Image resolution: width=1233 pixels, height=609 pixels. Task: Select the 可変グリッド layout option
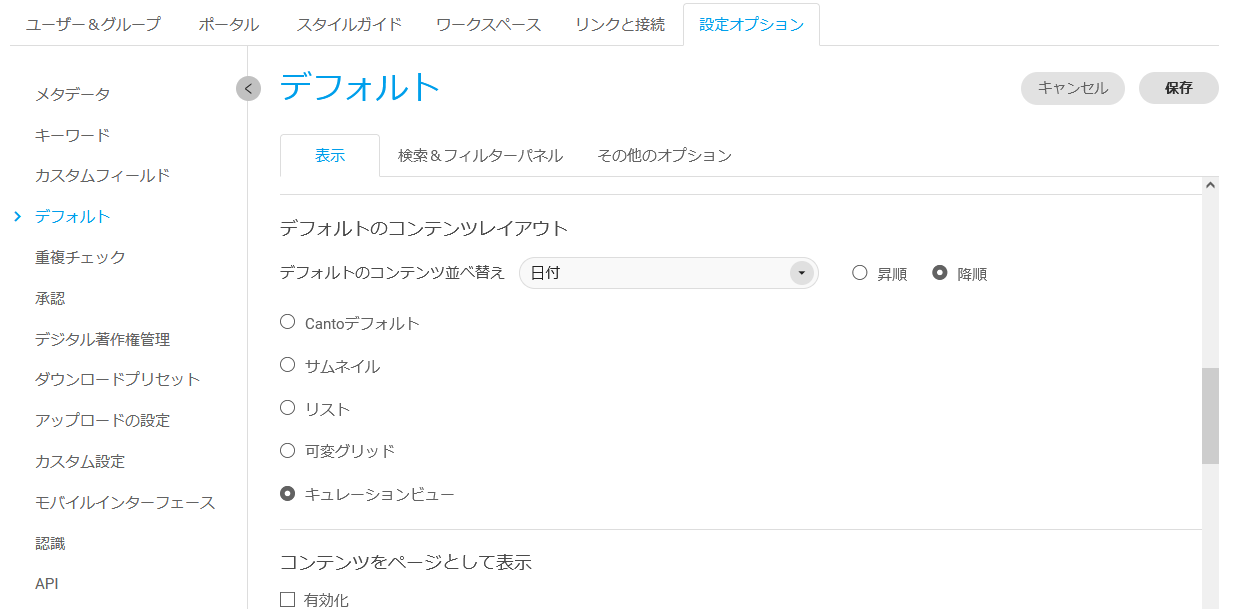click(x=288, y=450)
